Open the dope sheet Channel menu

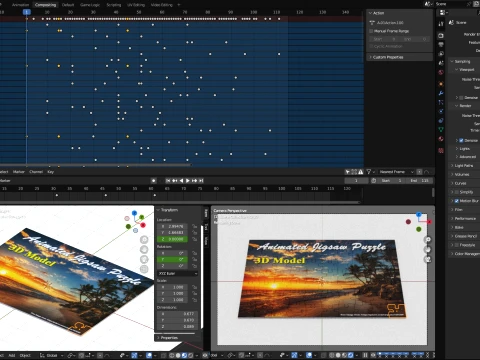tap(36, 172)
